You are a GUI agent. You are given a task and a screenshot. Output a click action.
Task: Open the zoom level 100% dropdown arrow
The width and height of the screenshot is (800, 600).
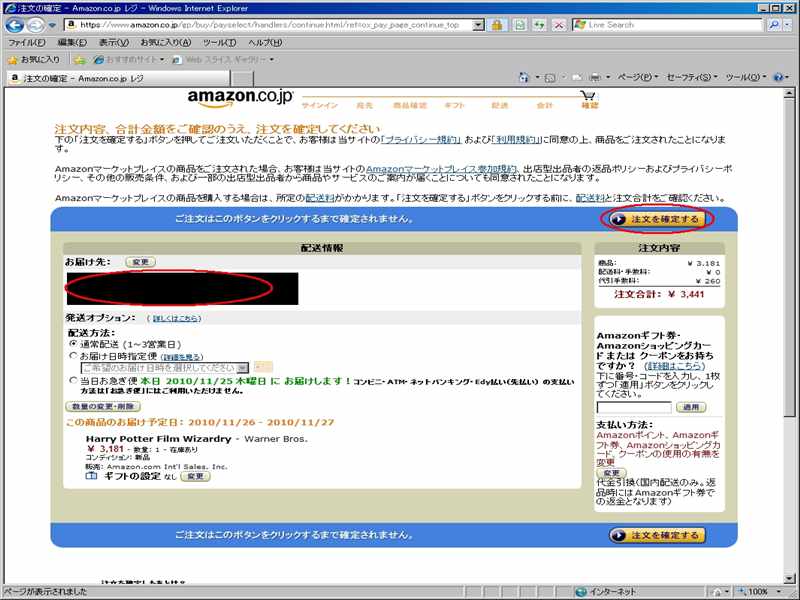coord(779,592)
